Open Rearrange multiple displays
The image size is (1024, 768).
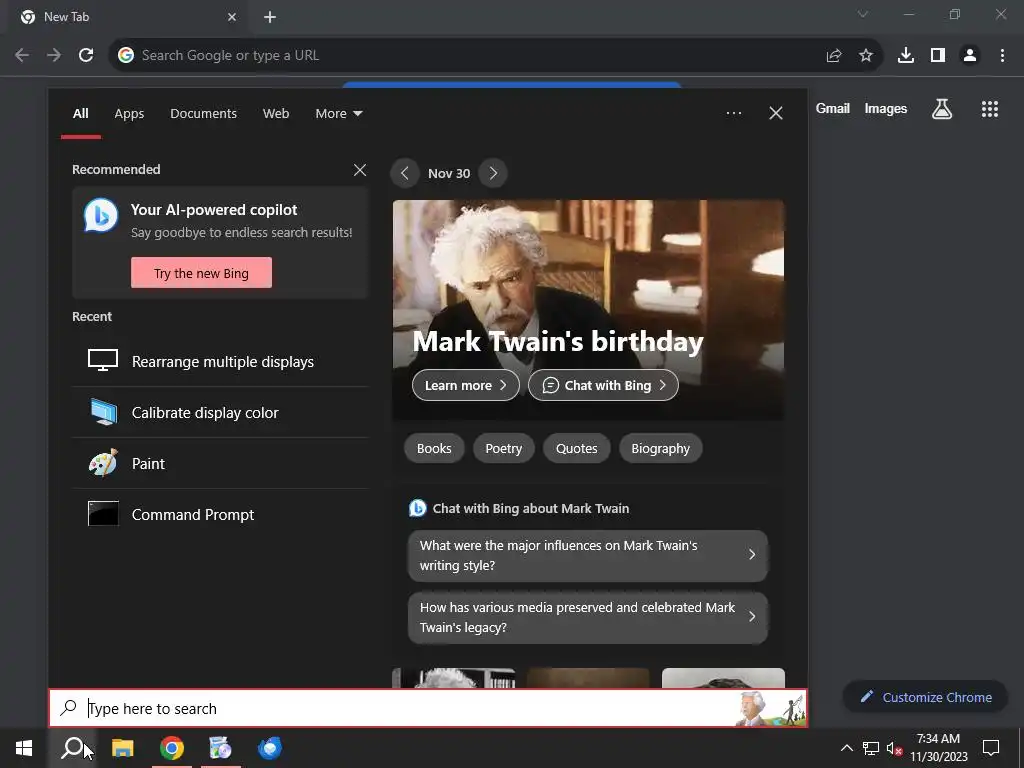pos(220,361)
